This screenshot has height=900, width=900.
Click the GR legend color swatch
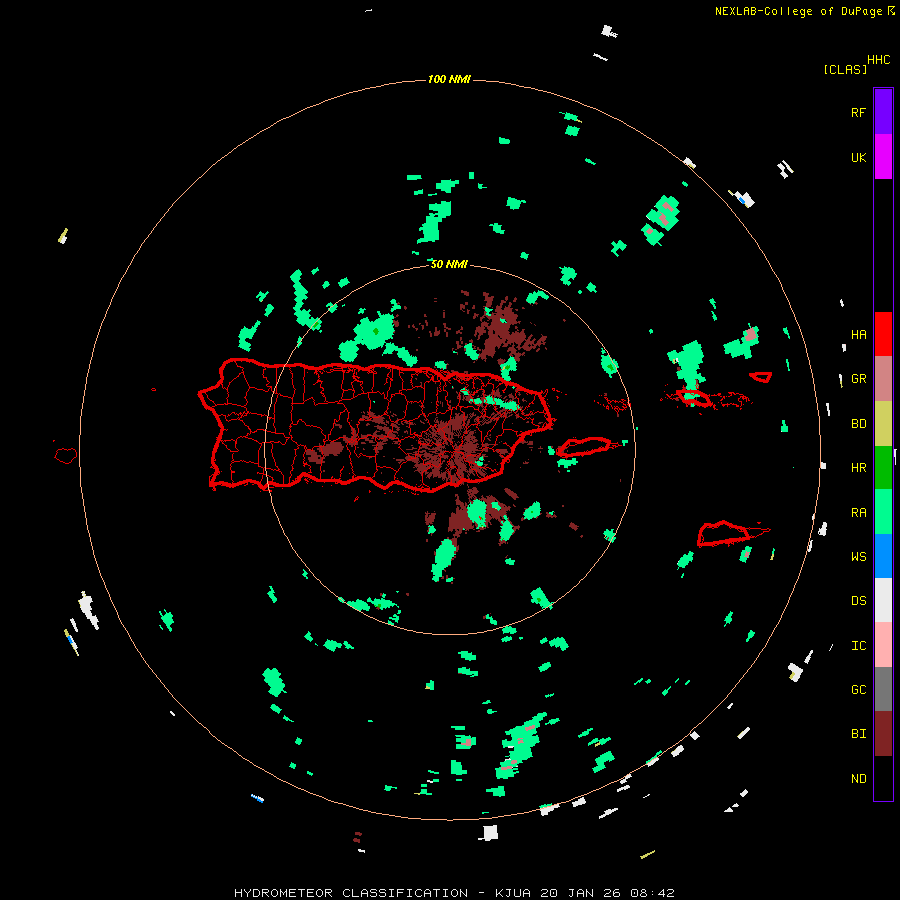click(x=883, y=379)
